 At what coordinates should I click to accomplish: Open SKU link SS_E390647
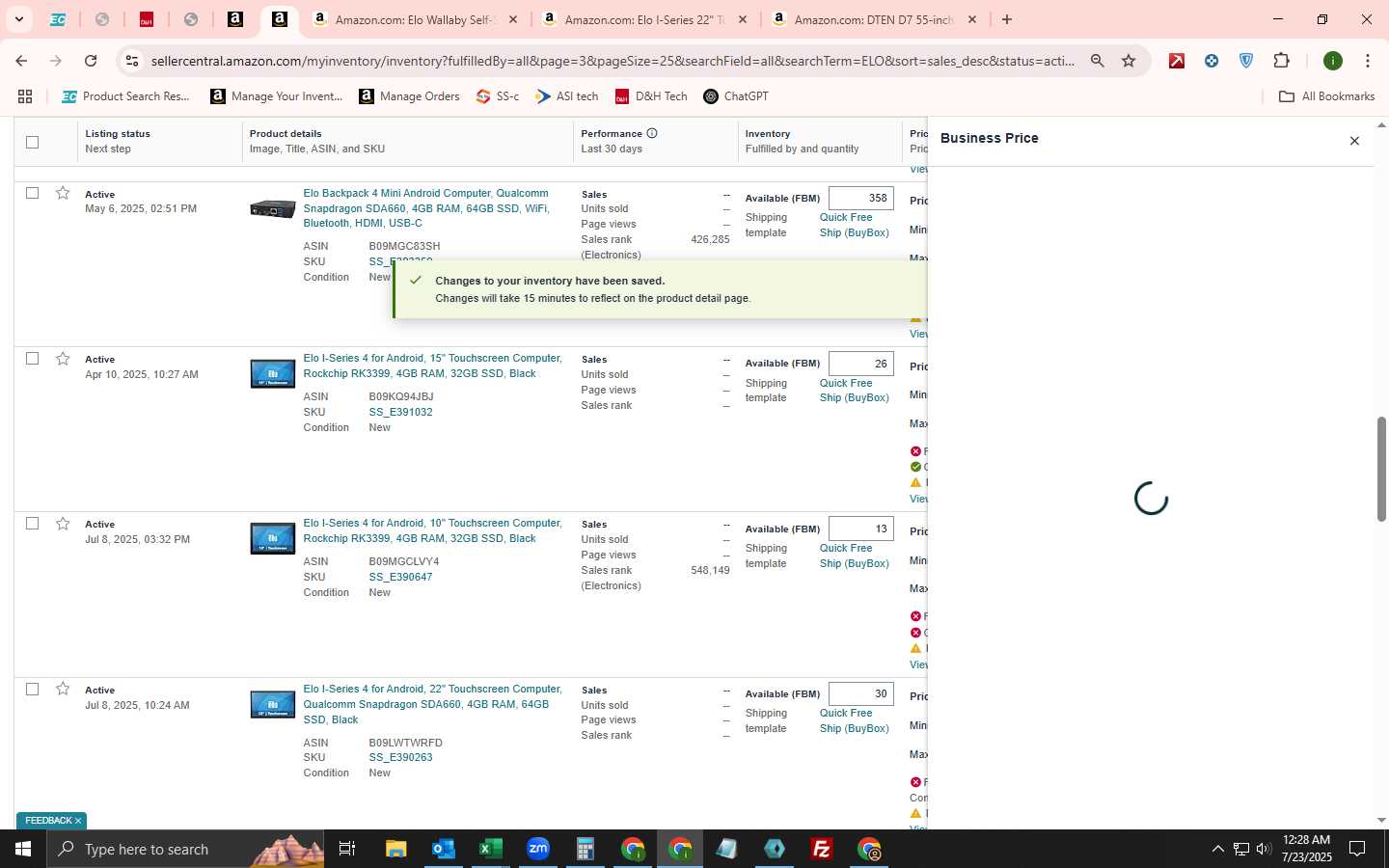tap(400, 577)
